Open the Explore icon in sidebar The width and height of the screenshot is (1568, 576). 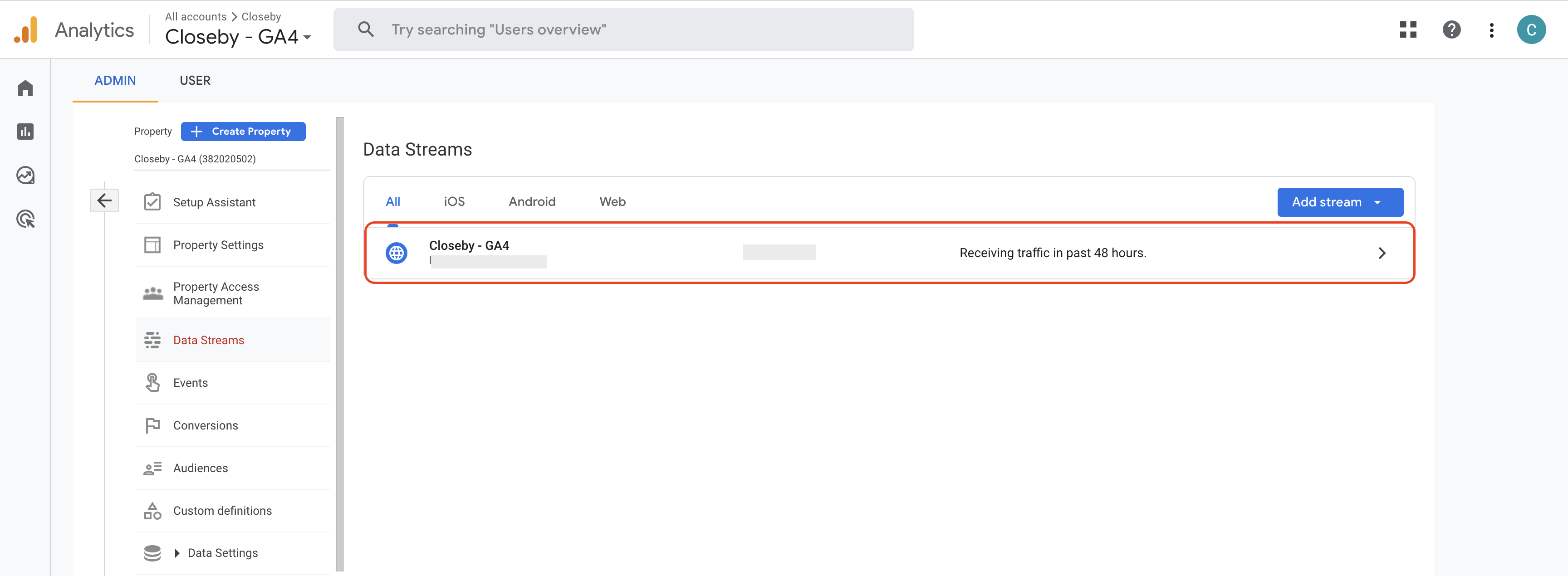(x=25, y=175)
